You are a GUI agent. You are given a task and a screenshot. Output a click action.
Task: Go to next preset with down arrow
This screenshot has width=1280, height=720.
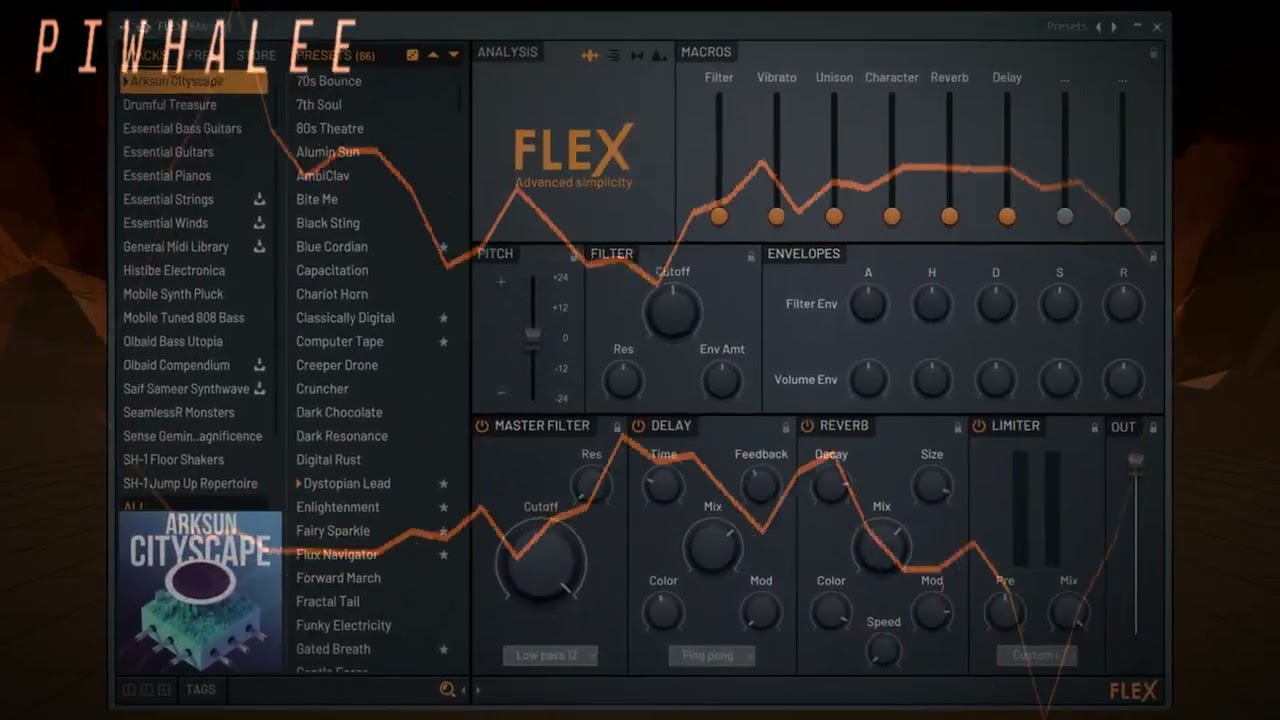pyautogui.click(x=453, y=55)
